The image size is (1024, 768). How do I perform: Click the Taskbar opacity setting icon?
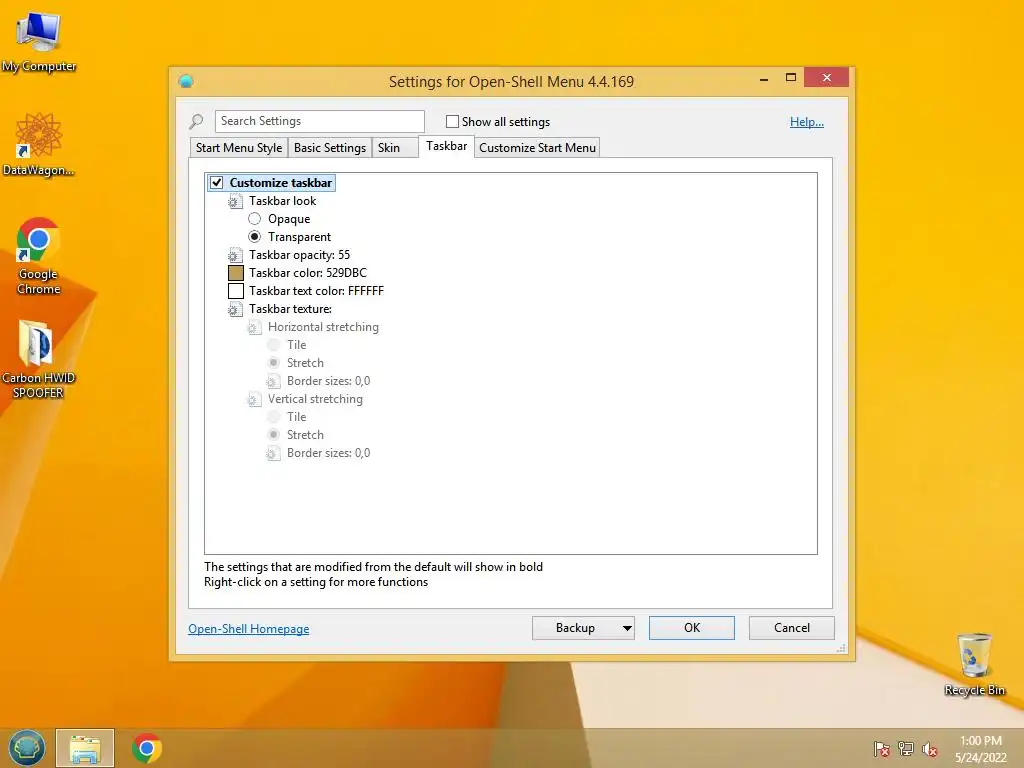point(234,255)
